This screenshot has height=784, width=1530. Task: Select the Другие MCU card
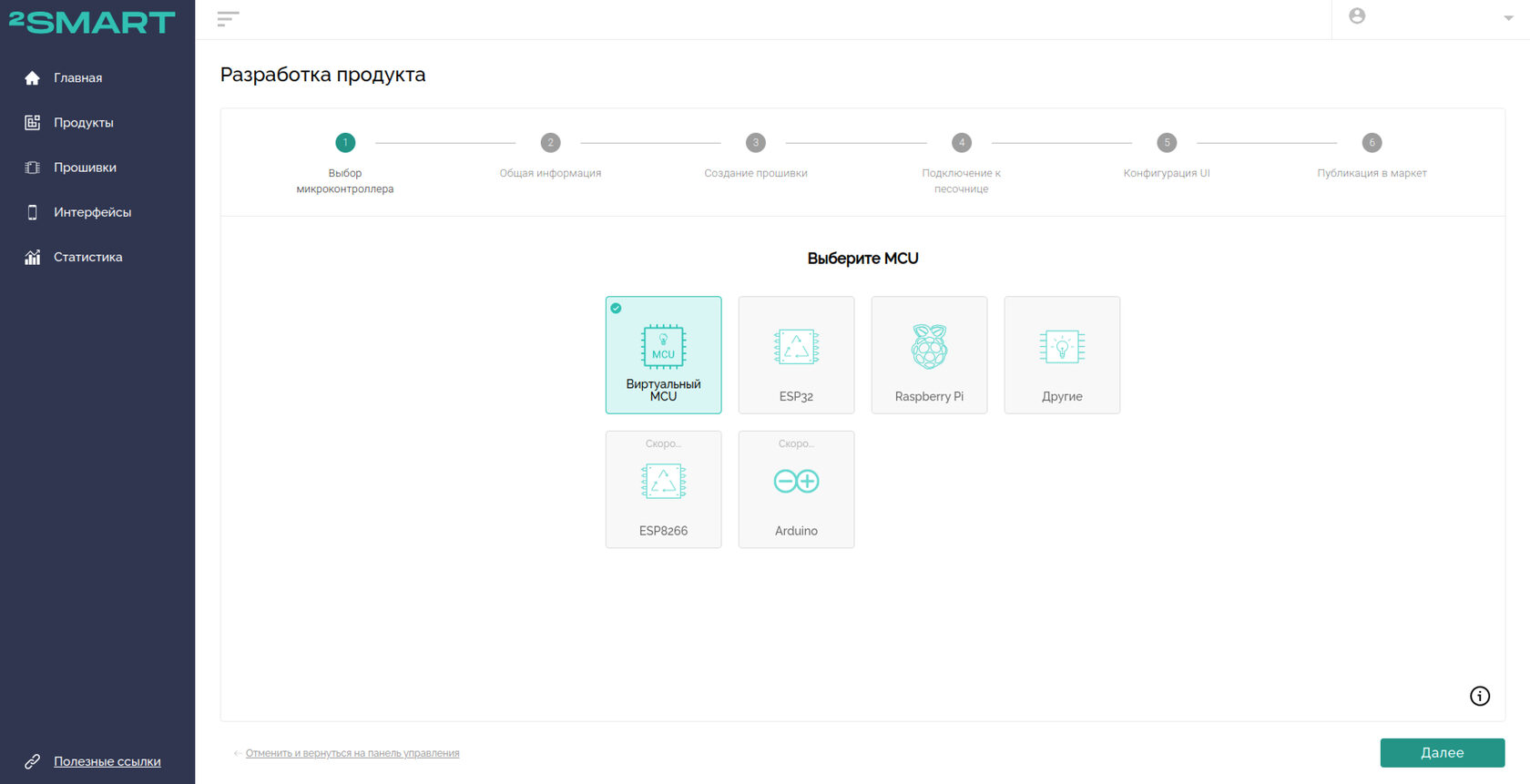tap(1063, 355)
